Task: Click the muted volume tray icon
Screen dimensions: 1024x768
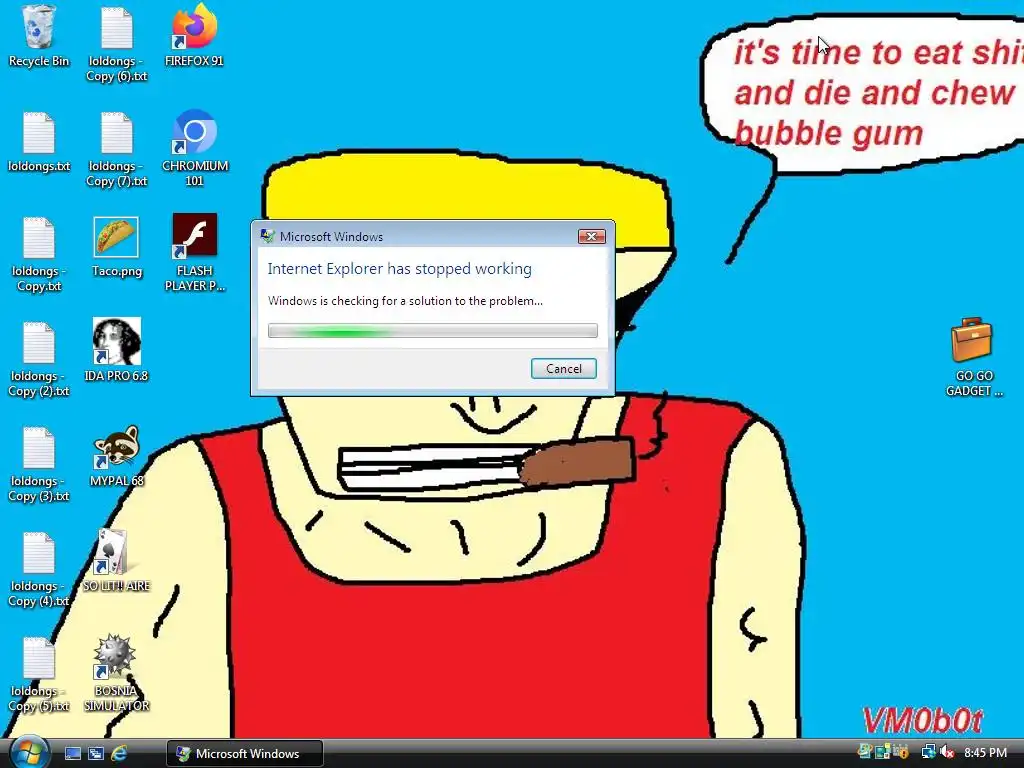Action: pyautogui.click(x=947, y=753)
